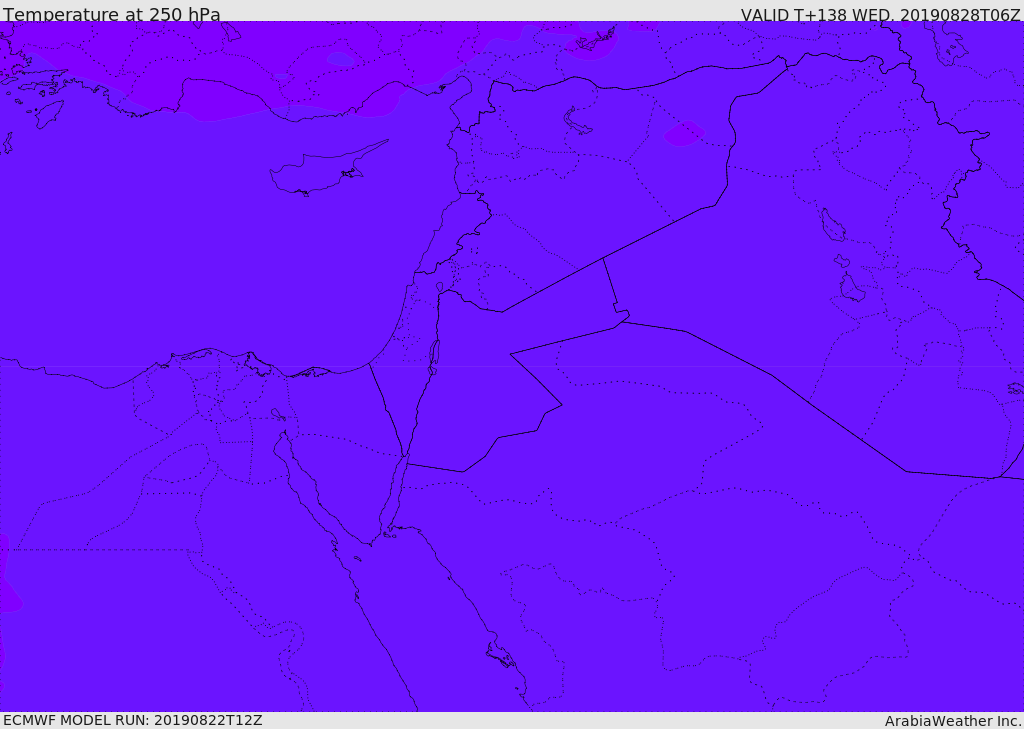Click the 'ArabiaWeather Inc' credit text

[x=953, y=721]
